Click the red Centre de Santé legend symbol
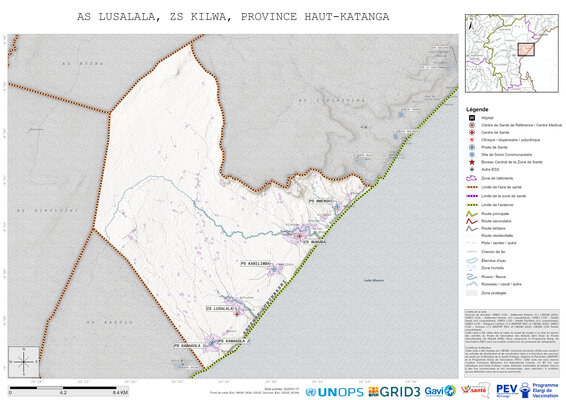Viewport: 566px width, 400px height. pyautogui.click(x=471, y=132)
